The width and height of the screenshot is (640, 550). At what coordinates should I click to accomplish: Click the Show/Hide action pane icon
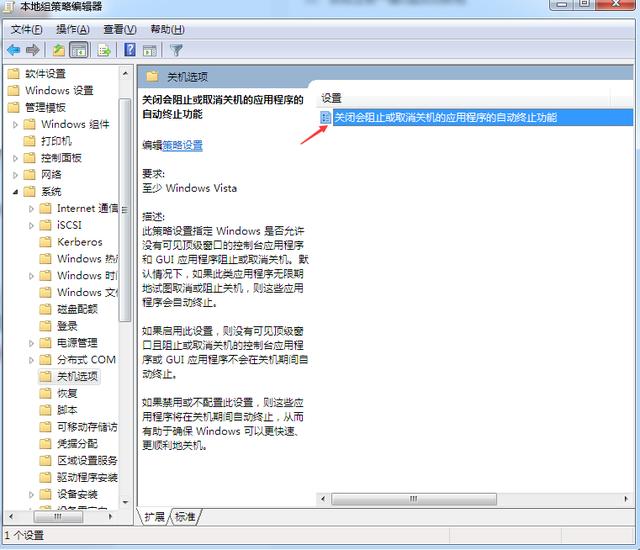tap(150, 50)
